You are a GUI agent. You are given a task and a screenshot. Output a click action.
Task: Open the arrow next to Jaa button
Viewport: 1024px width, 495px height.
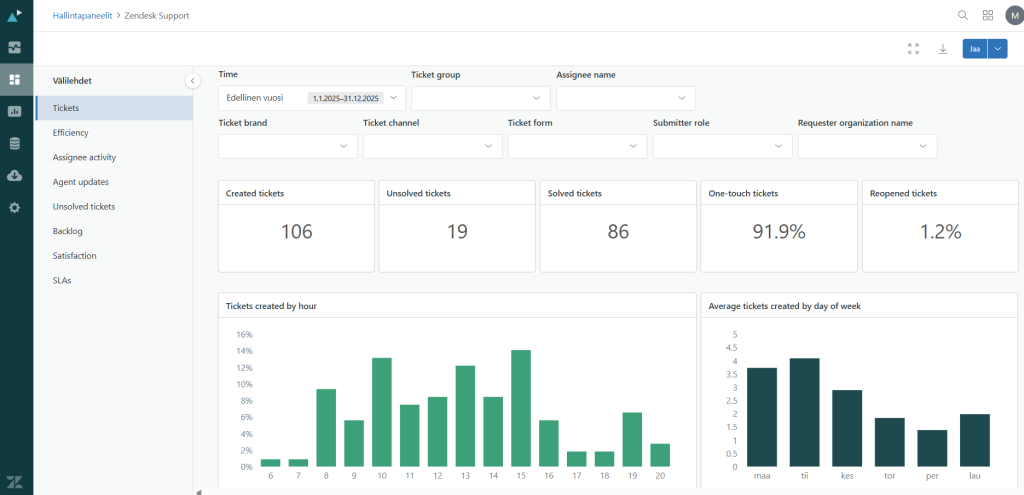pyautogui.click(x=997, y=48)
